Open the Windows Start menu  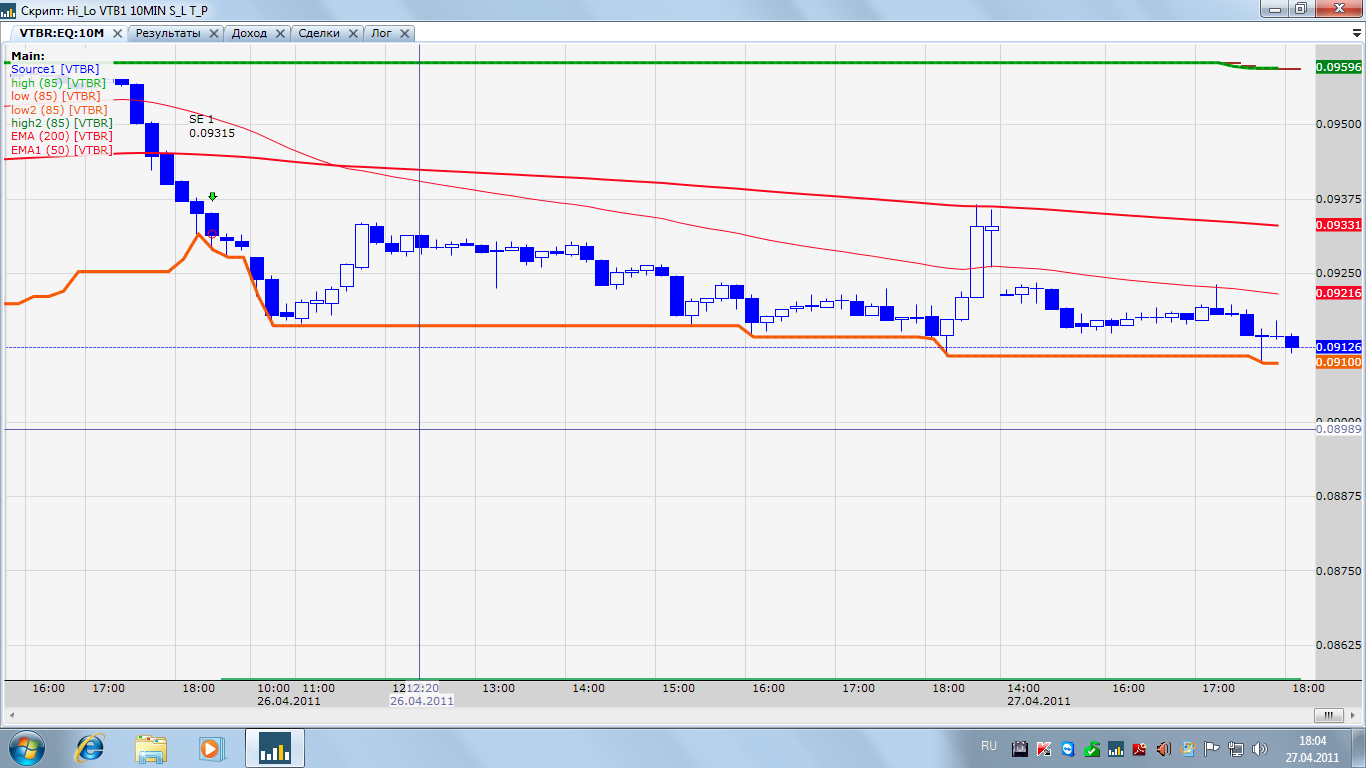(x=25, y=748)
